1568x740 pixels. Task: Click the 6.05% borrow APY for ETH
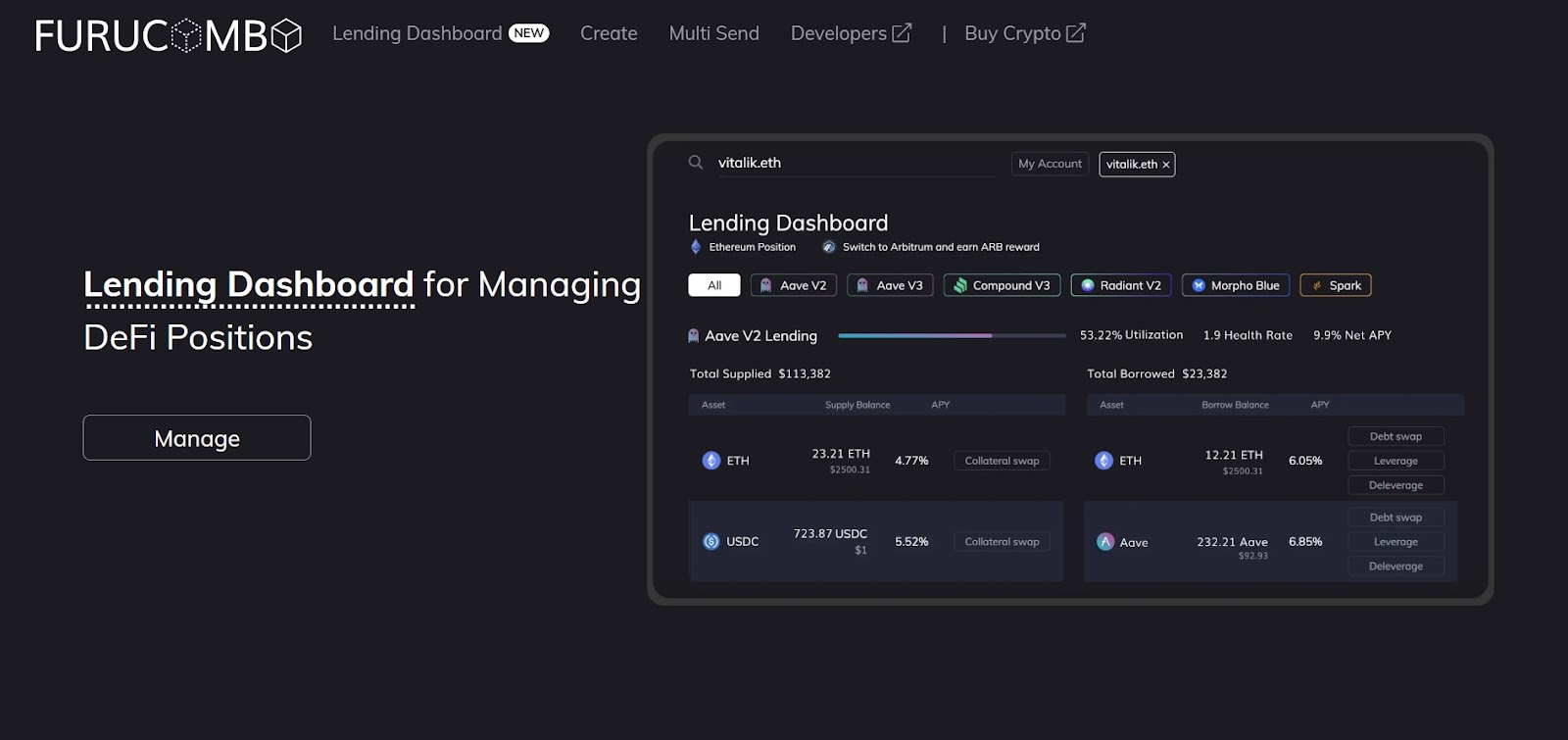1305,461
